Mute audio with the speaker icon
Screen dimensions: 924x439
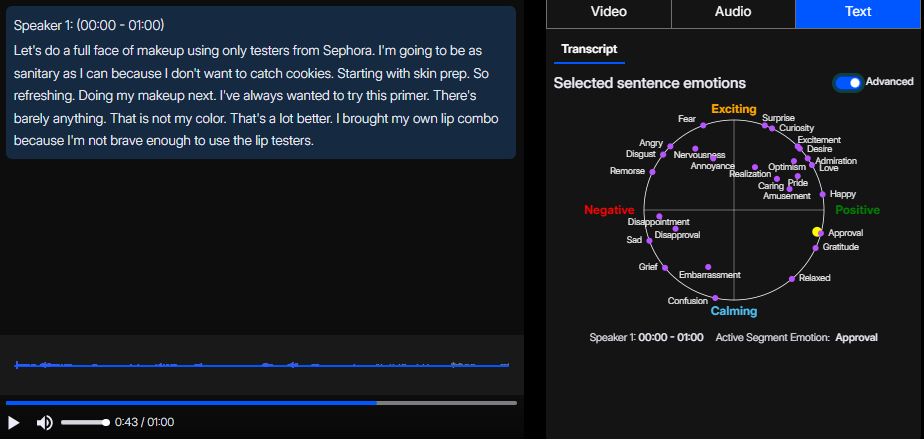pyautogui.click(x=45, y=422)
